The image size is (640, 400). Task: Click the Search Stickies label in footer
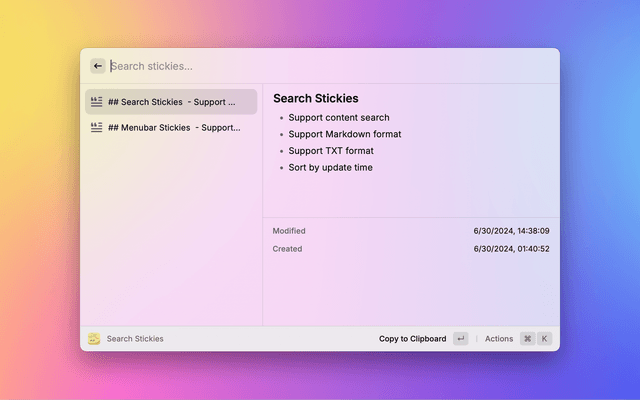click(135, 339)
